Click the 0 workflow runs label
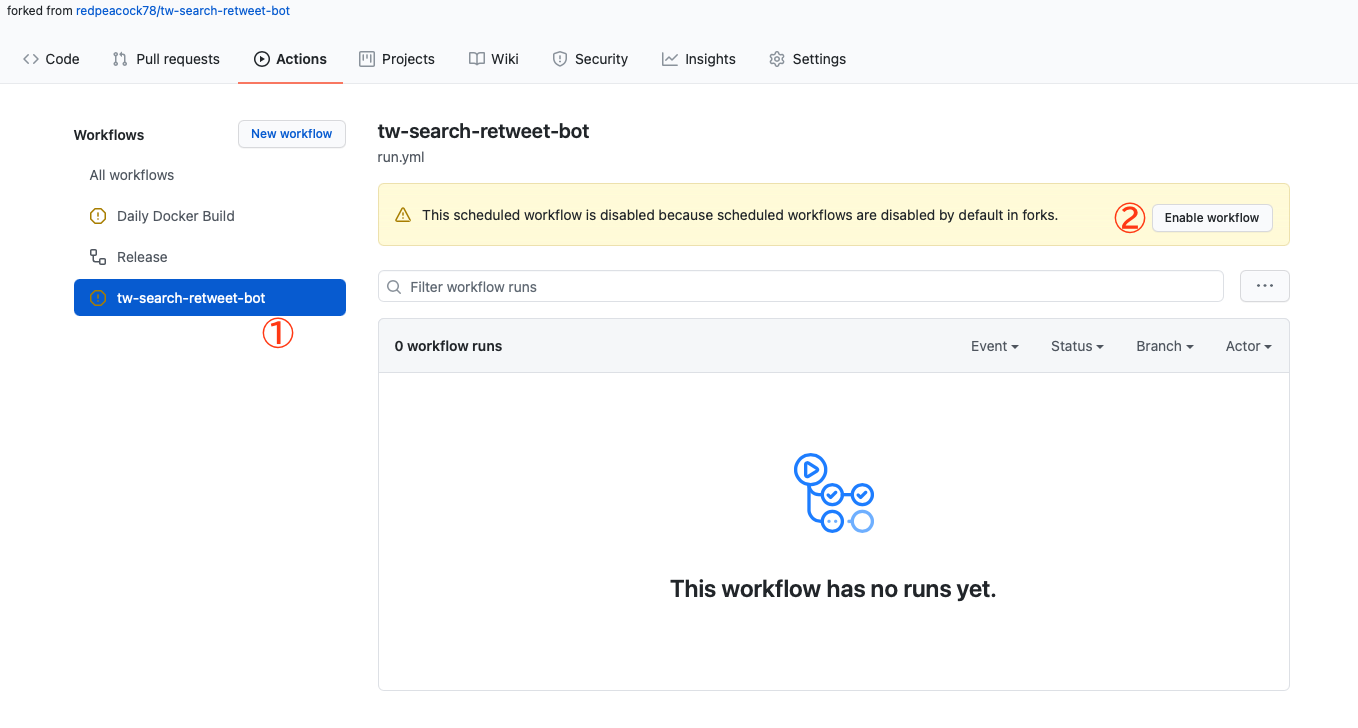The width and height of the screenshot is (1358, 728). (448, 346)
